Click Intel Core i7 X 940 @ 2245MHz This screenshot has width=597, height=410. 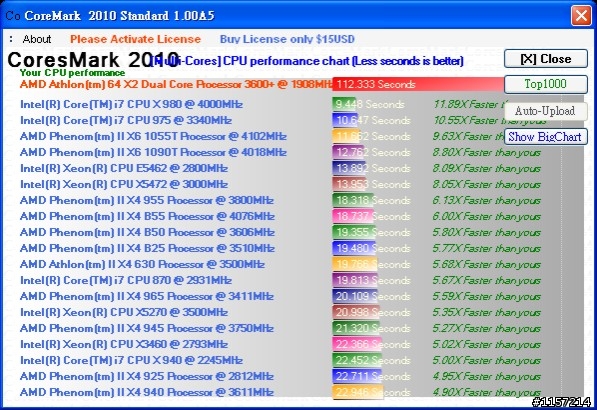pos(131,360)
